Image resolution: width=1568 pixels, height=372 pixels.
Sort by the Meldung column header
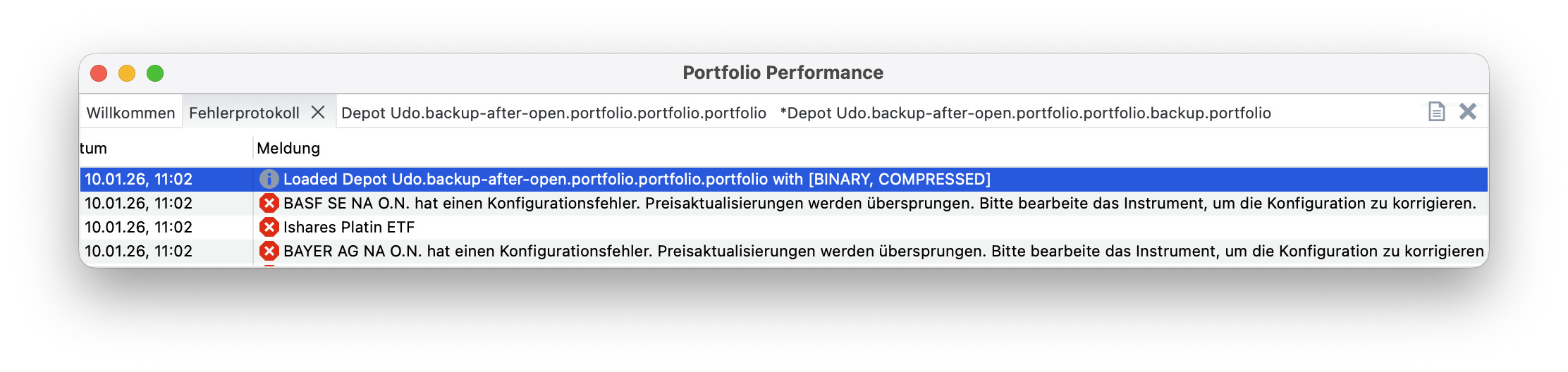288,148
